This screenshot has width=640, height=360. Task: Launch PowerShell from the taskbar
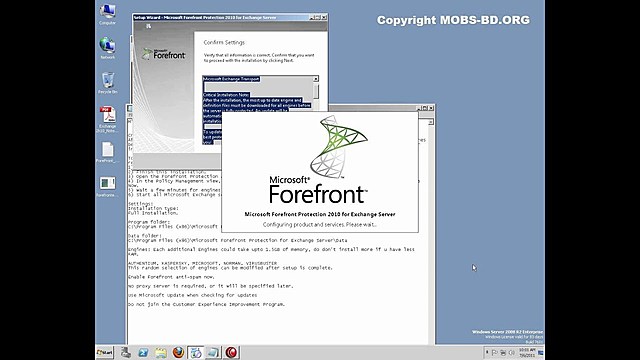point(143,352)
